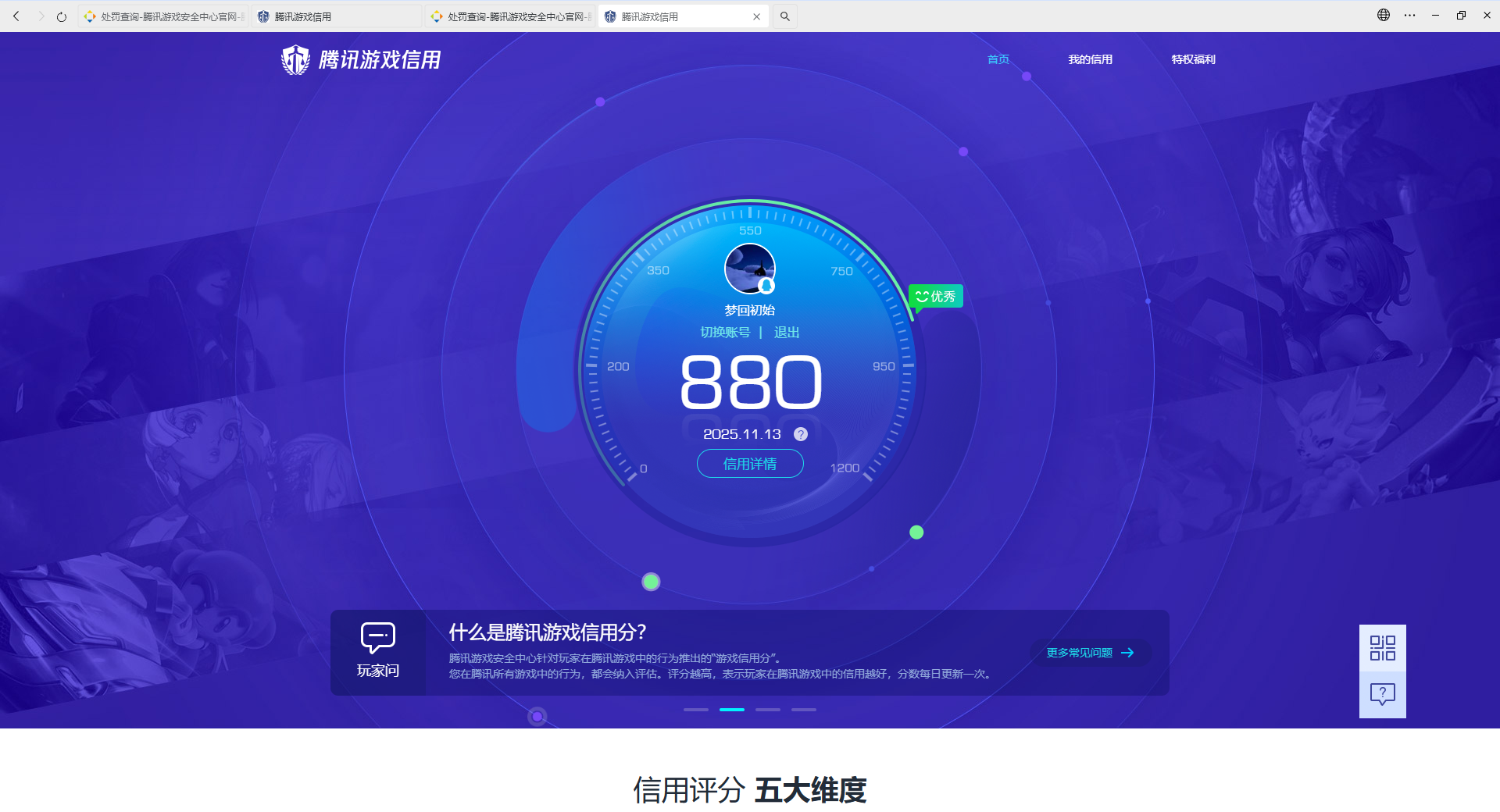Image resolution: width=1500 pixels, height=812 pixels.
Task: Switch to the first 处罚查询 browser tab
Action: [x=162, y=16]
